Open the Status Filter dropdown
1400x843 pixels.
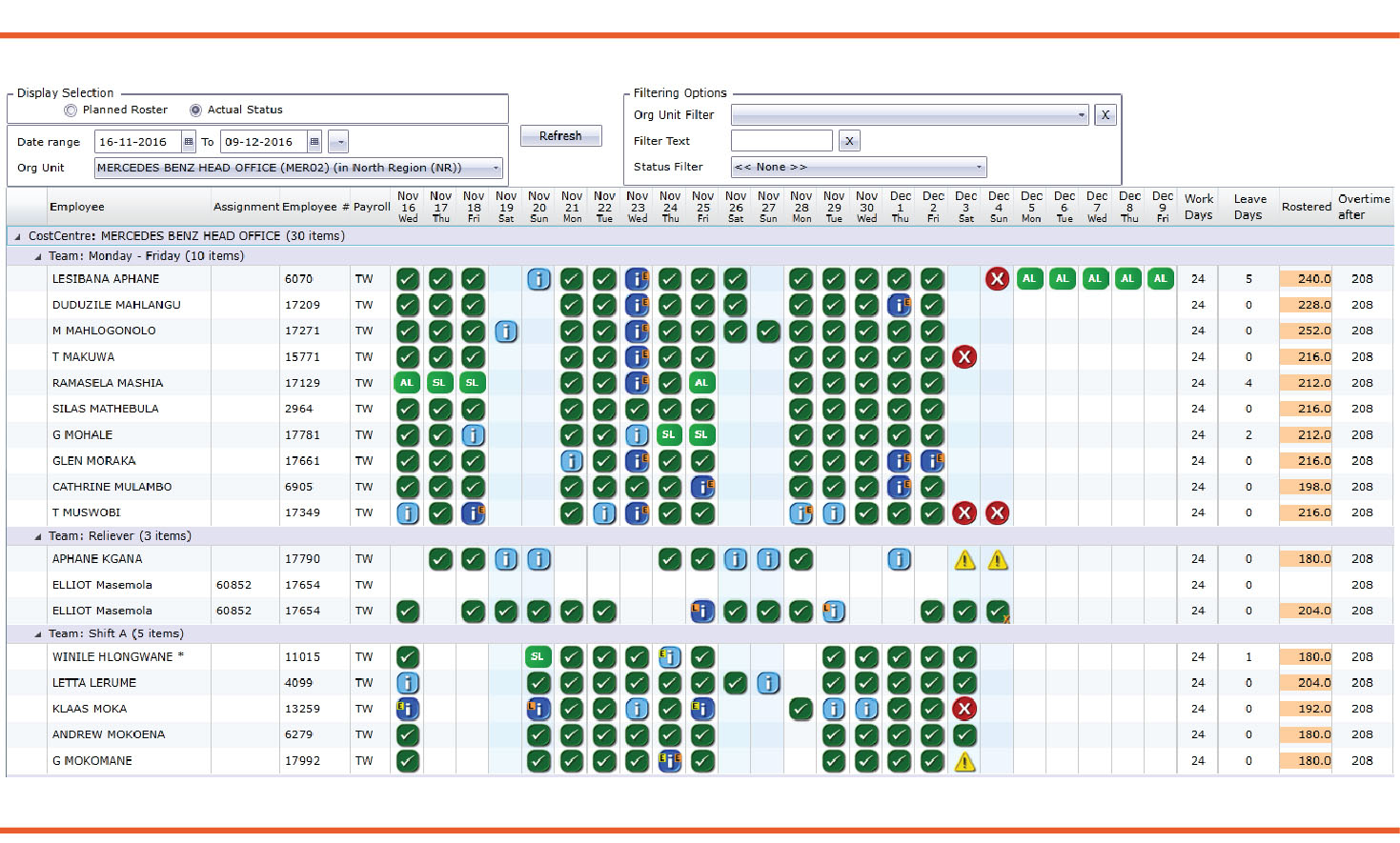pos(979,168)
